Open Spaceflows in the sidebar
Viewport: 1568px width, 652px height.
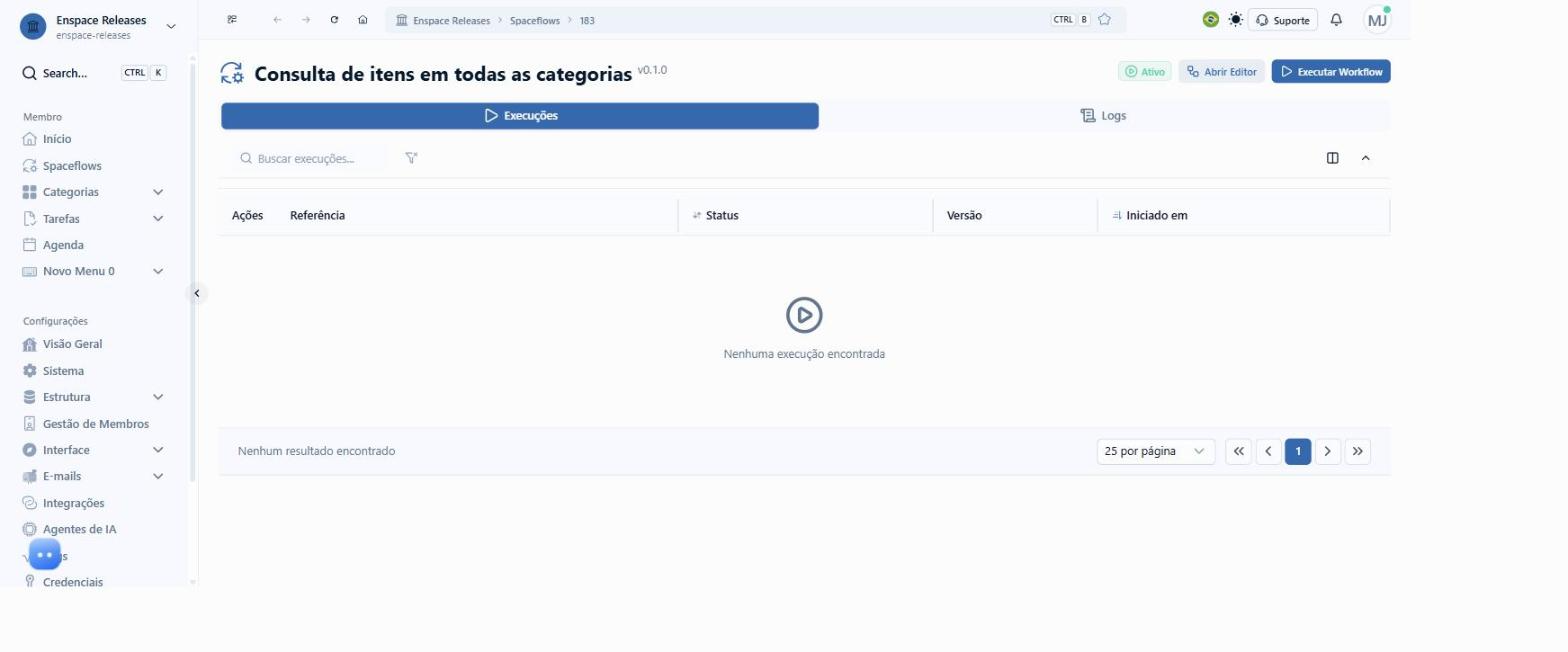pyautogui.click(x=72, y=166)
